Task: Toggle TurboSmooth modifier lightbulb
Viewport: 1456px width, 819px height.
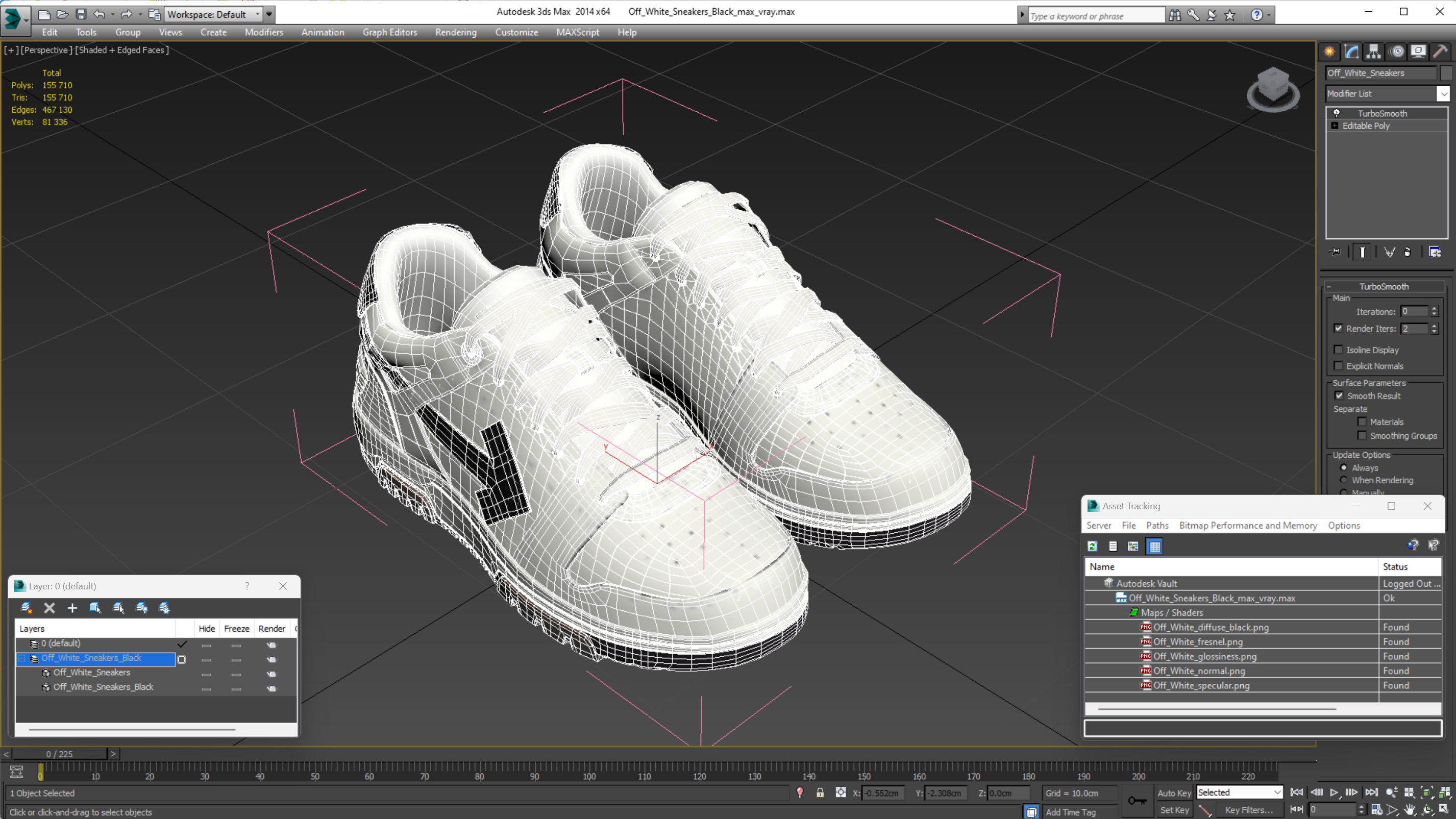Action: point(1337,113)
